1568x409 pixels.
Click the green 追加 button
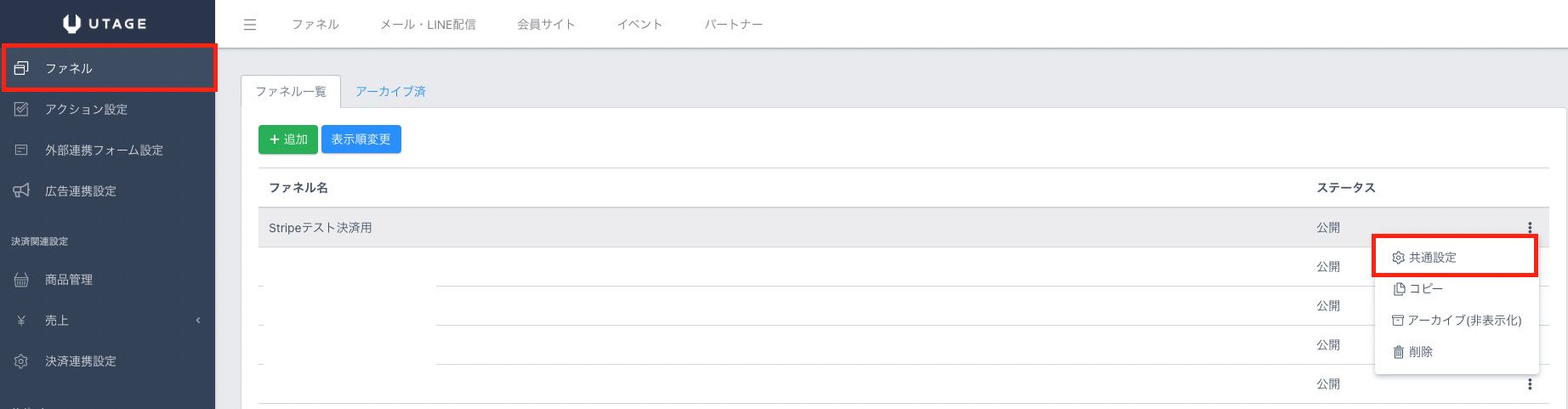click(288, 139)
